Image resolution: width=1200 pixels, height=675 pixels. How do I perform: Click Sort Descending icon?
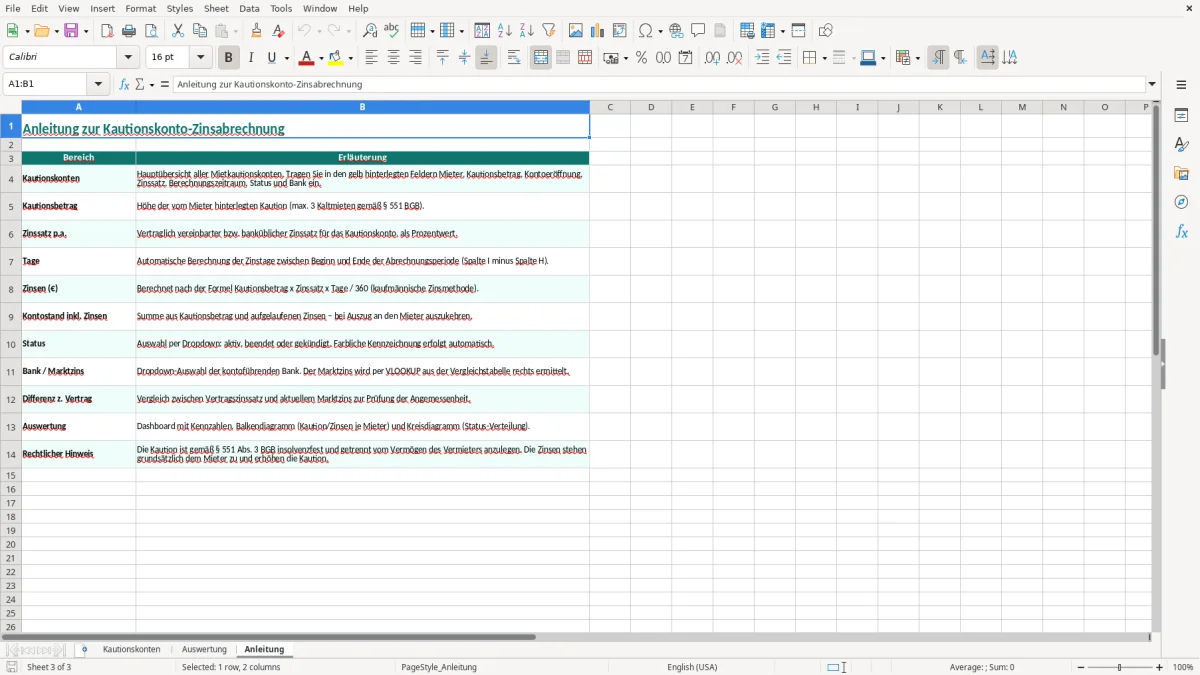[527, 31]
